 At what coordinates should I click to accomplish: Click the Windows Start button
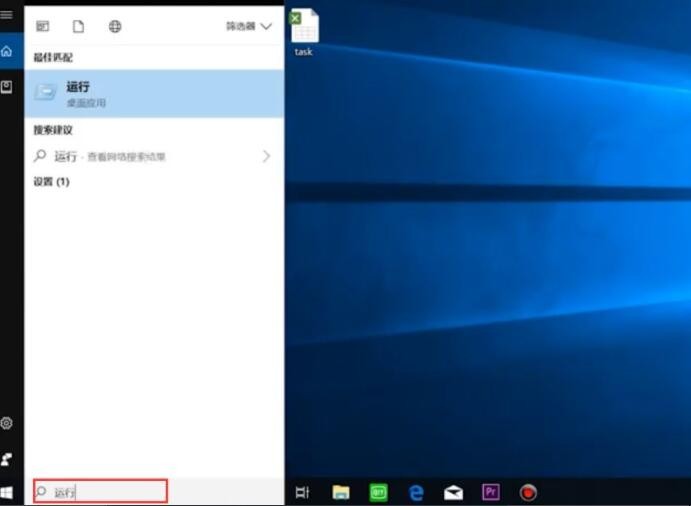click(x=8, y=492)
